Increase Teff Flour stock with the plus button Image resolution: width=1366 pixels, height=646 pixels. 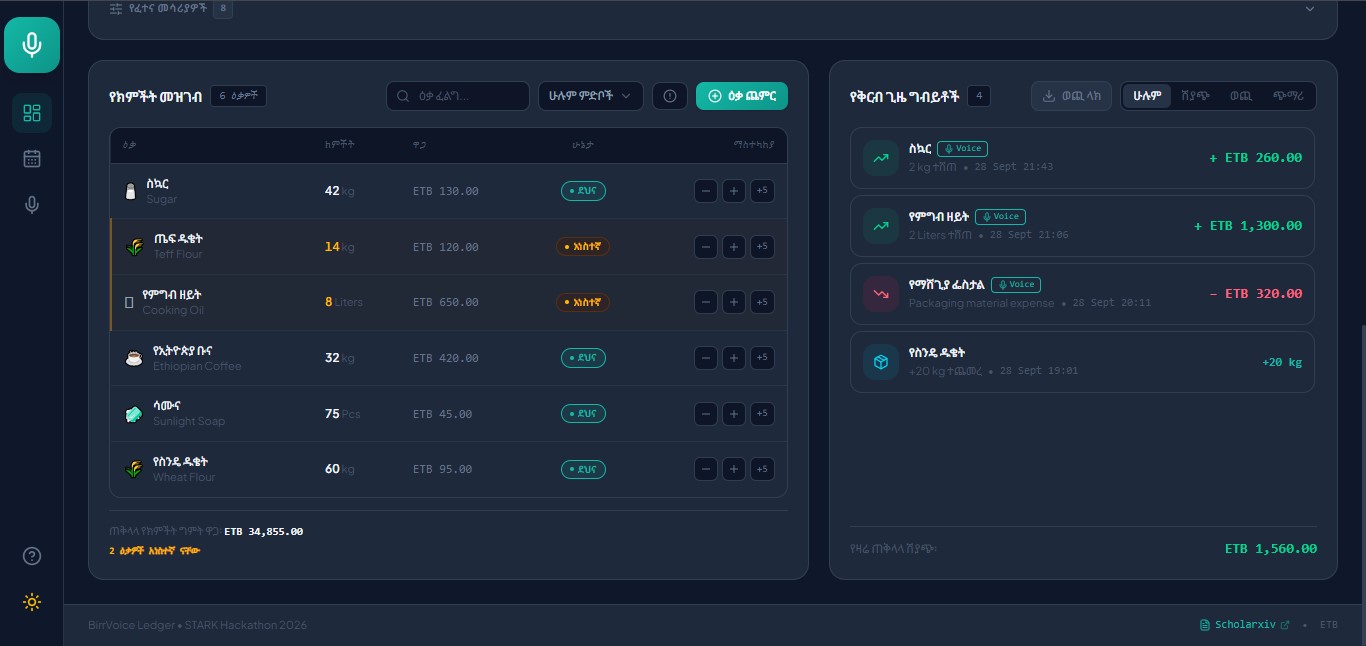click(x=733, y=247)
